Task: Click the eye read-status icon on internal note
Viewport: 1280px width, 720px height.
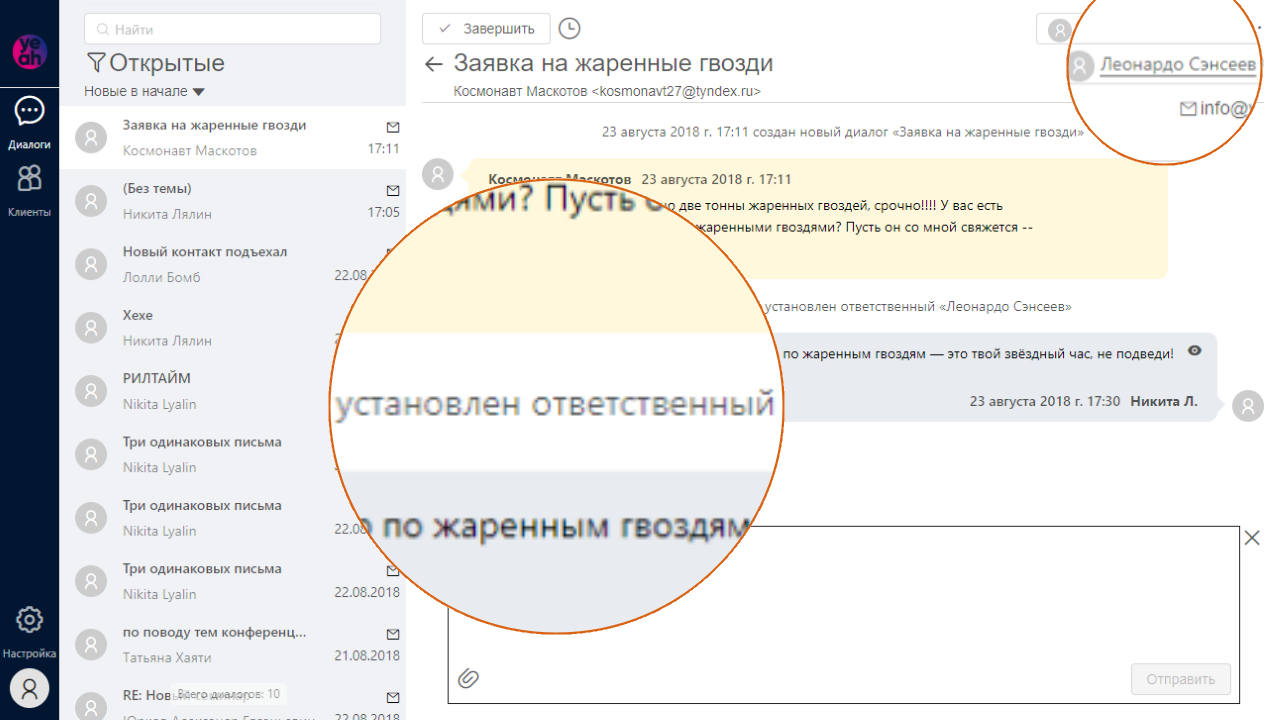Action: (x=1195, y=351)
